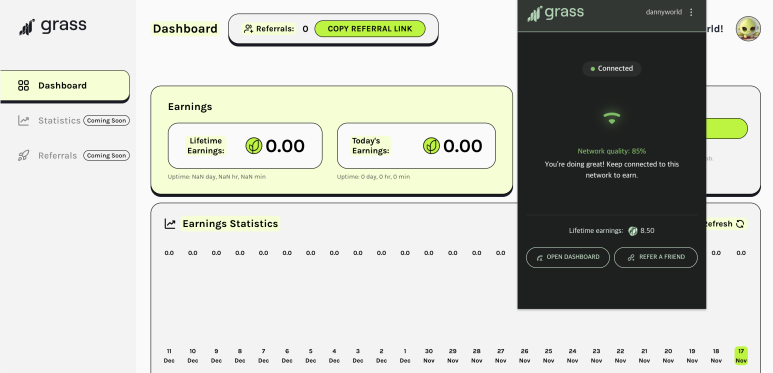Click the refresh arrows icon
This screenshot has height=373, width=773.
click(740, 224)
